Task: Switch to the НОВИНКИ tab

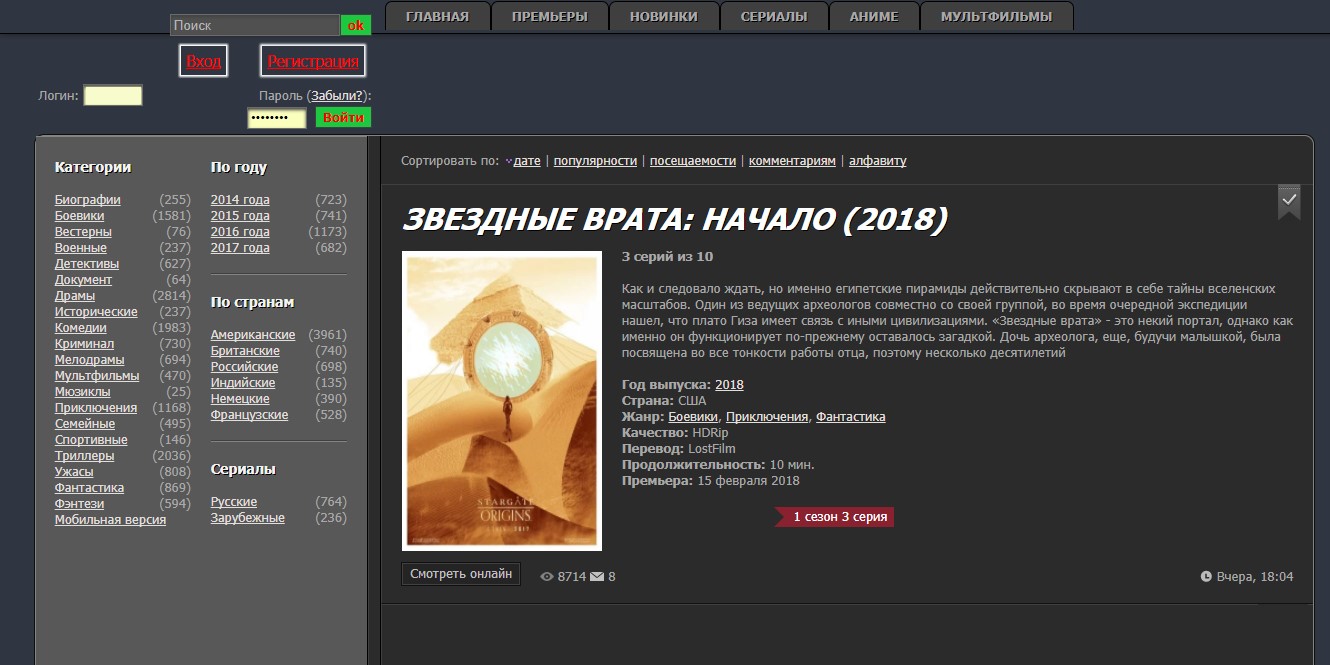Action: [x=663, y=17]
